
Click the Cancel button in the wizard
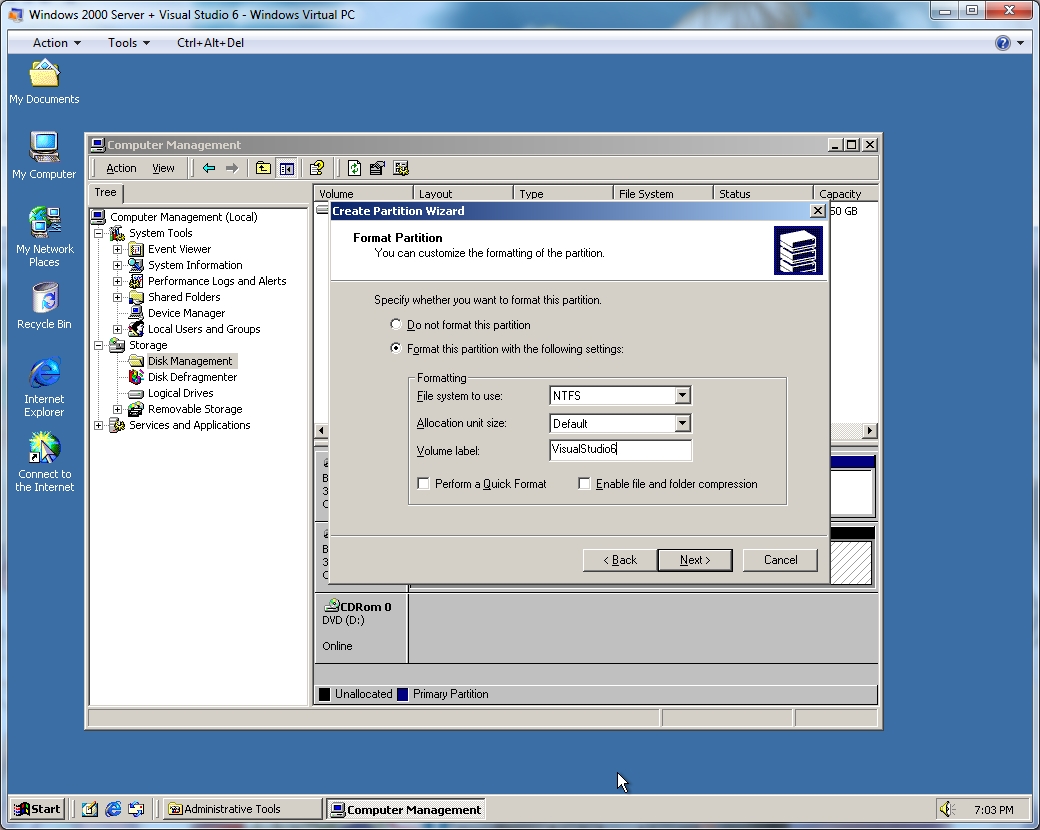(x=780, y=560)
